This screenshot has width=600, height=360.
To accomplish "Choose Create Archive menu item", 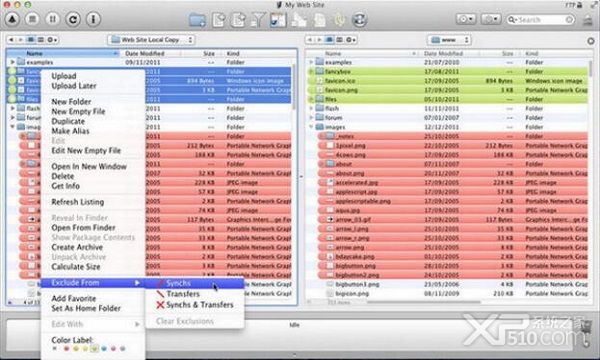I will tap(77, 247).
